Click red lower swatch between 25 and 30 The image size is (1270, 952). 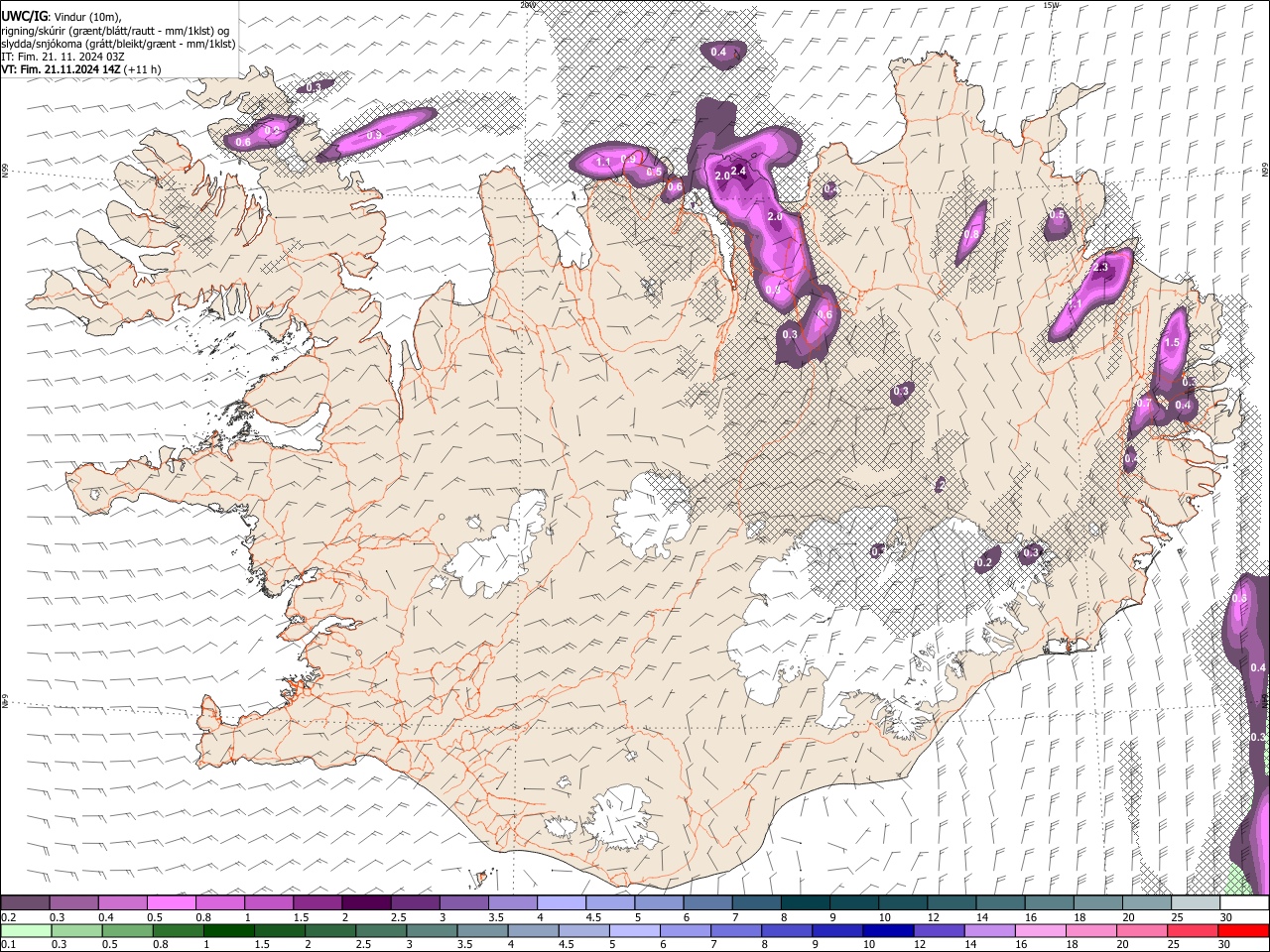click(x=1192, y=931)
